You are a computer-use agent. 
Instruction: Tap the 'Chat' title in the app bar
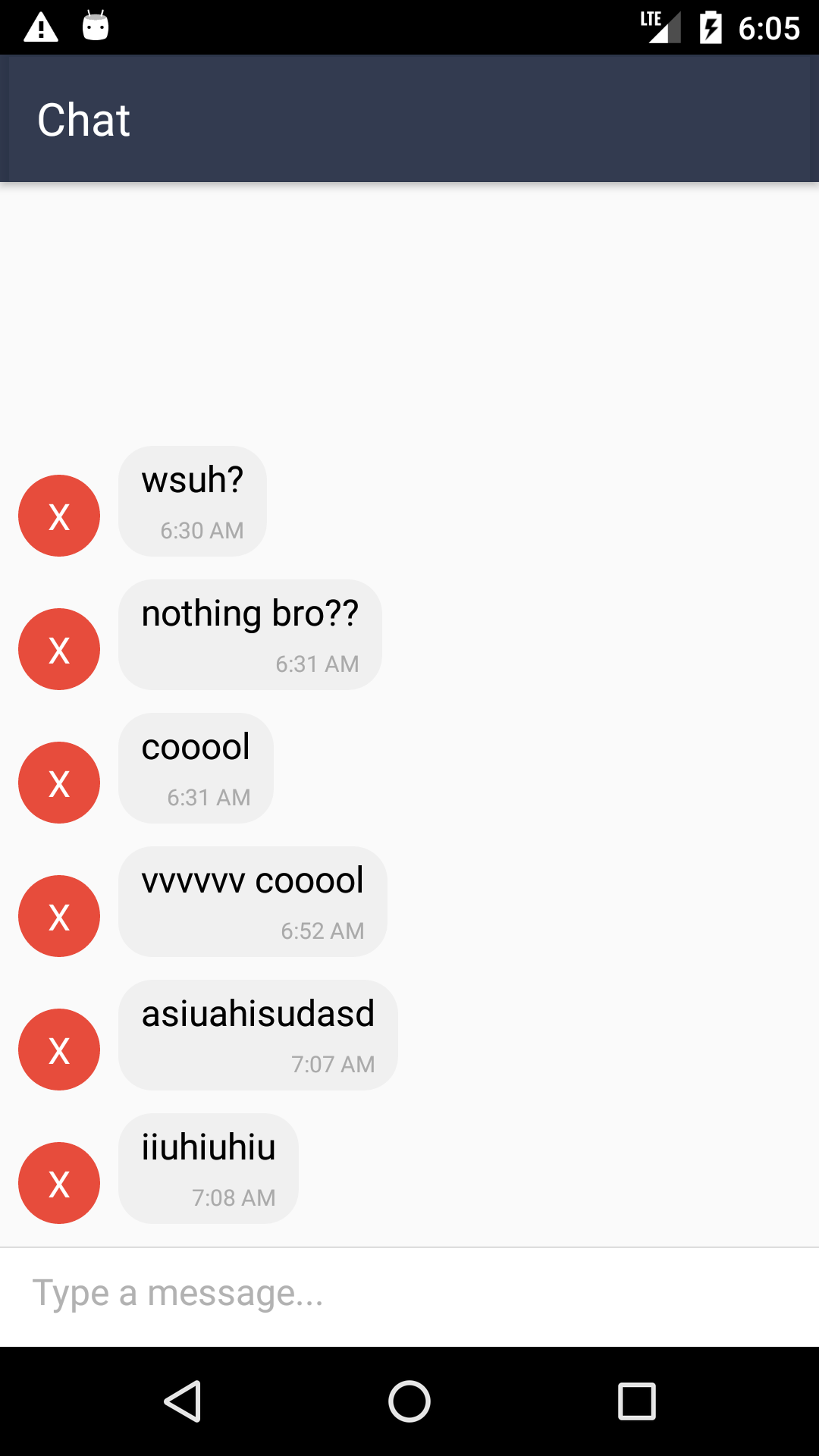click(x=84, y=120)
